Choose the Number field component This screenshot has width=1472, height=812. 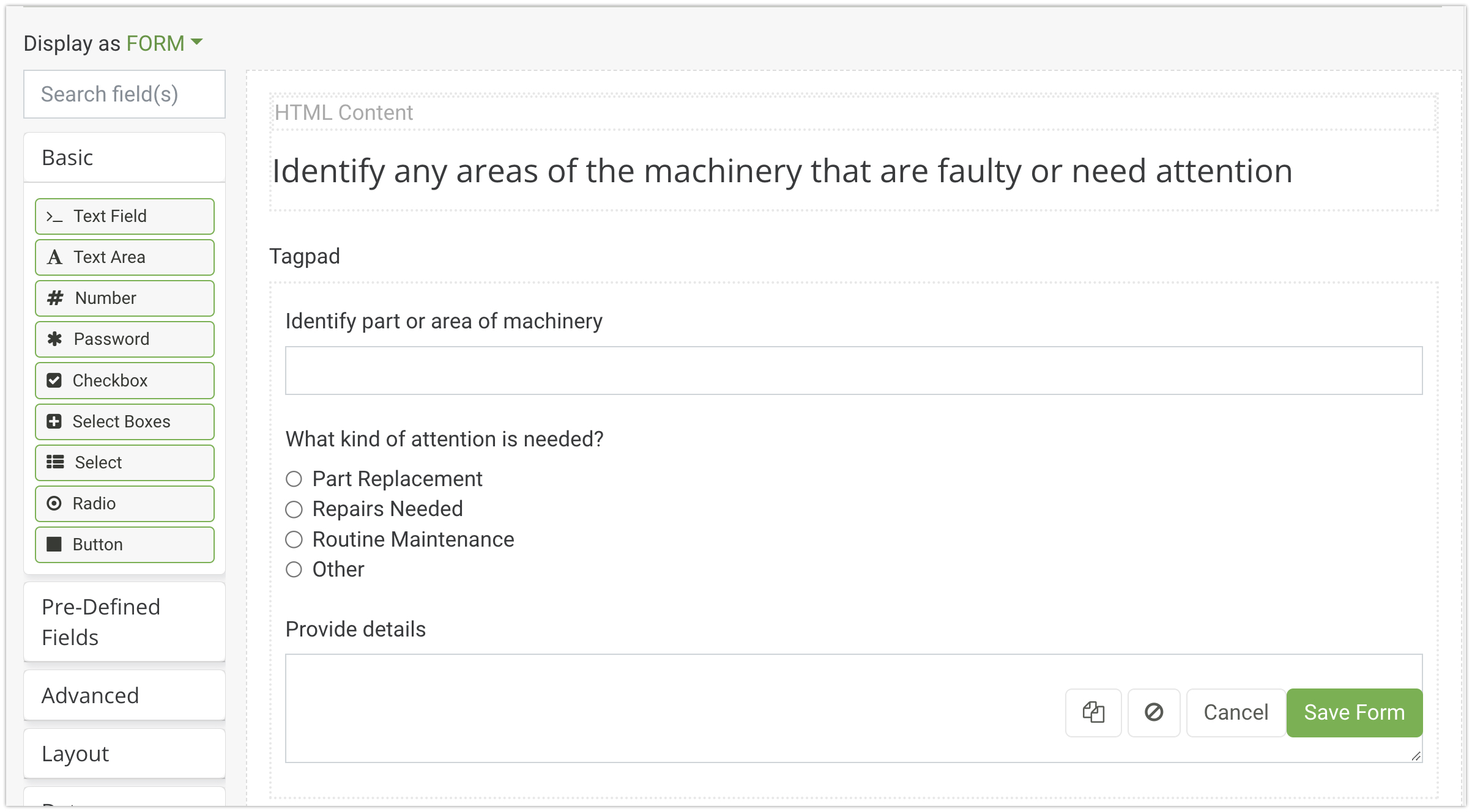tap(125, 298)
